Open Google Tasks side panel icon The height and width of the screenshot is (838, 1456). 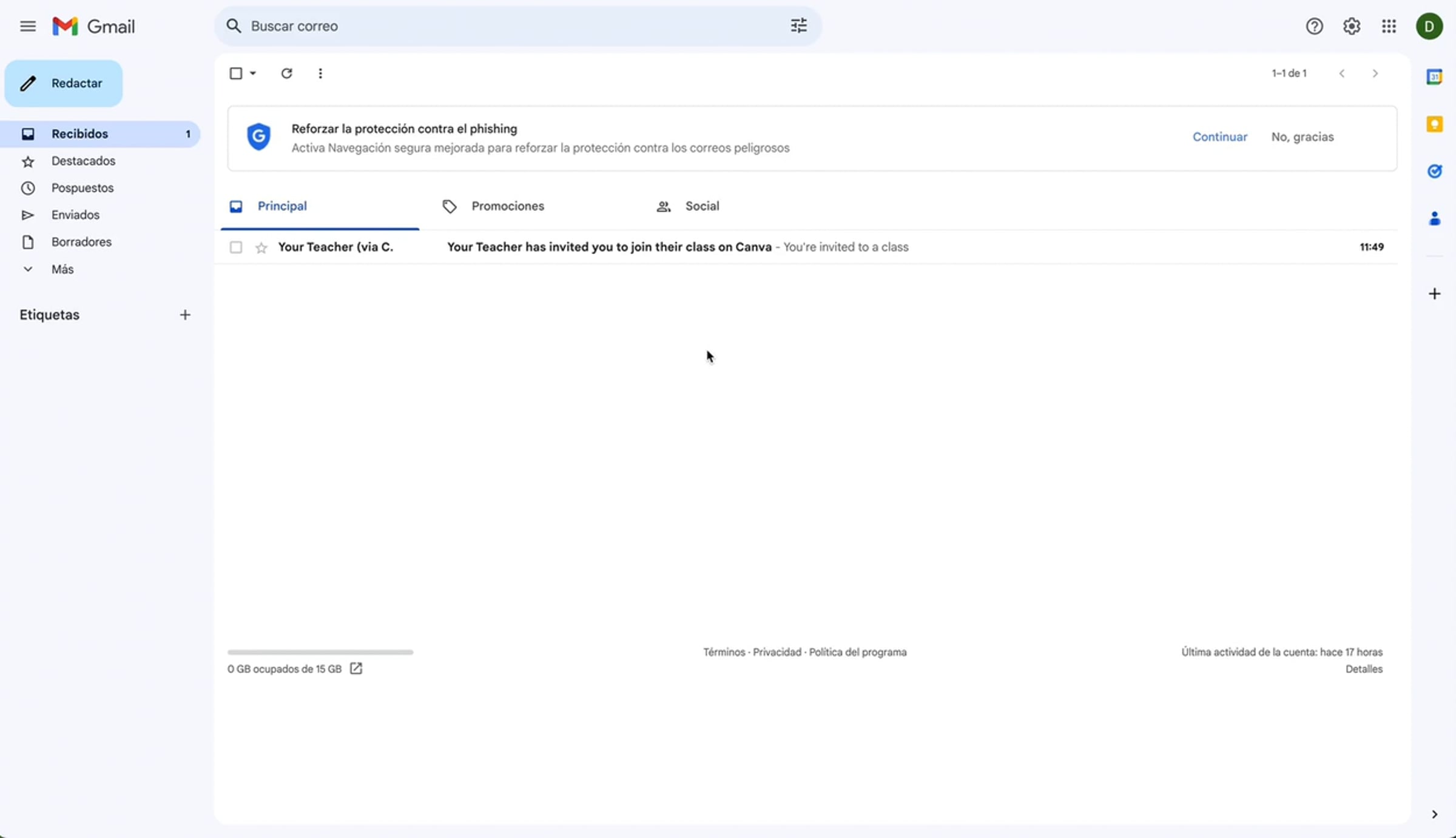pyautogui.click(x=1434, y=171)
